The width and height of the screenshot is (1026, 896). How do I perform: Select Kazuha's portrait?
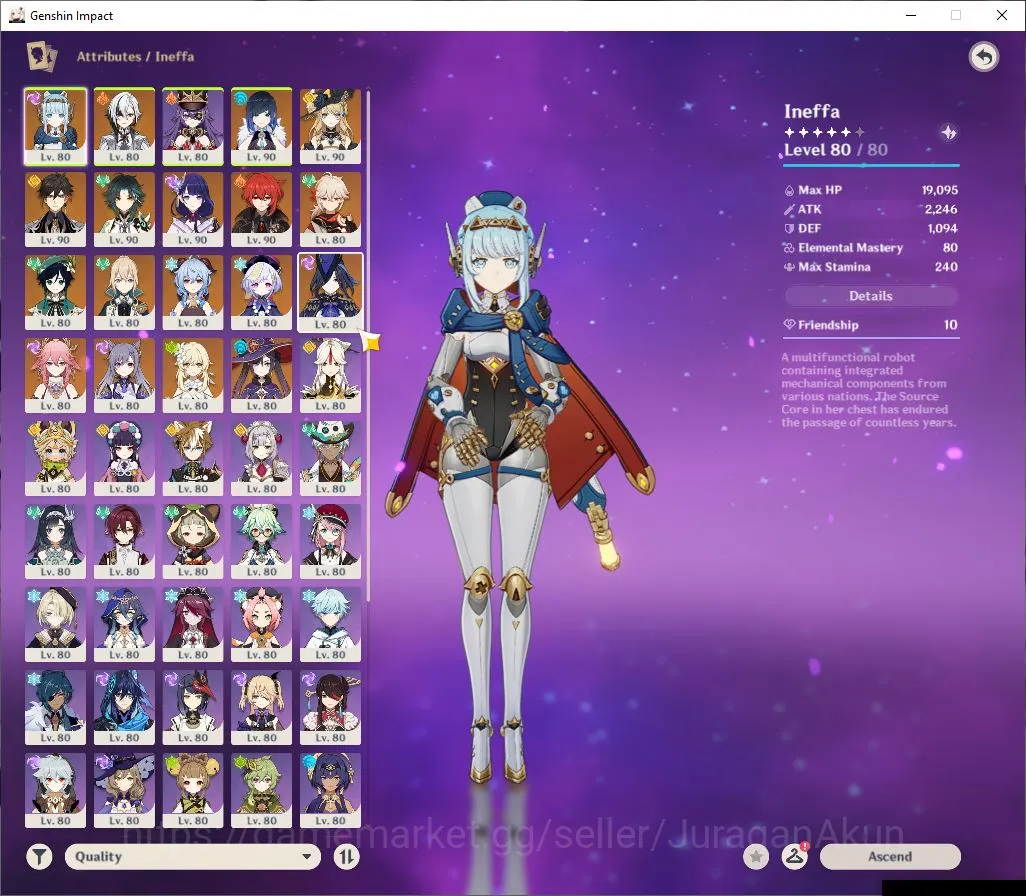pyautogui.click(x=330, y=209)
